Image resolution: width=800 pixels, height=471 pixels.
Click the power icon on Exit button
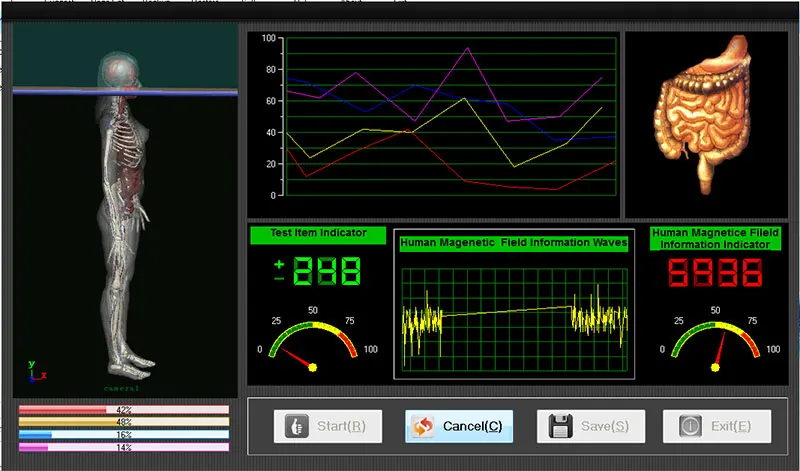coord(690,426)
